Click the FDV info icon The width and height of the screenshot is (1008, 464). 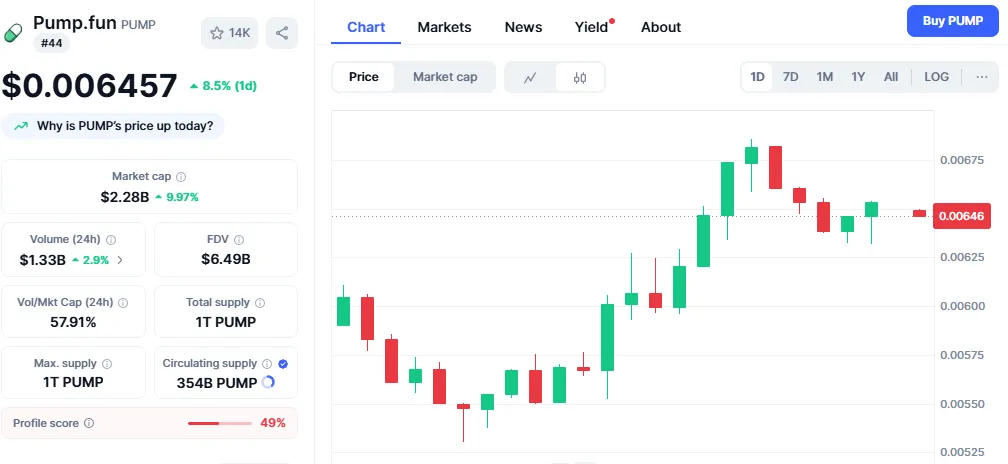pos(239,240)
